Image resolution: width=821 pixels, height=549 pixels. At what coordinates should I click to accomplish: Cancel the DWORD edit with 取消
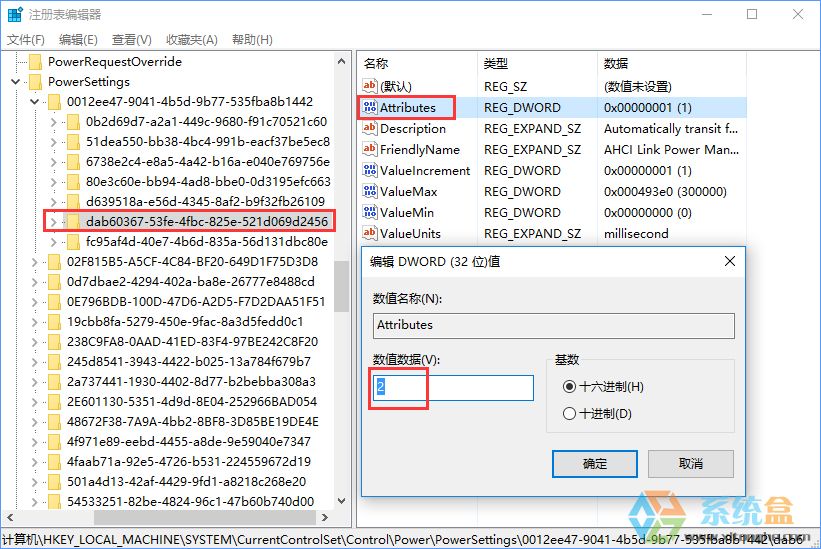pyautogui.click(x=691, y=464)
